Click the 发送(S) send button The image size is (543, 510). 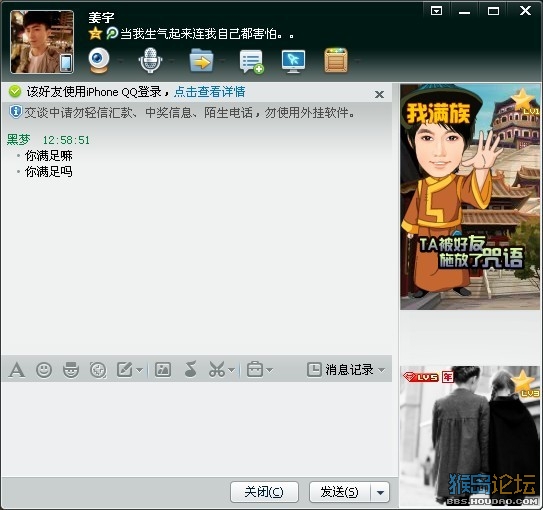coord(340,492)
